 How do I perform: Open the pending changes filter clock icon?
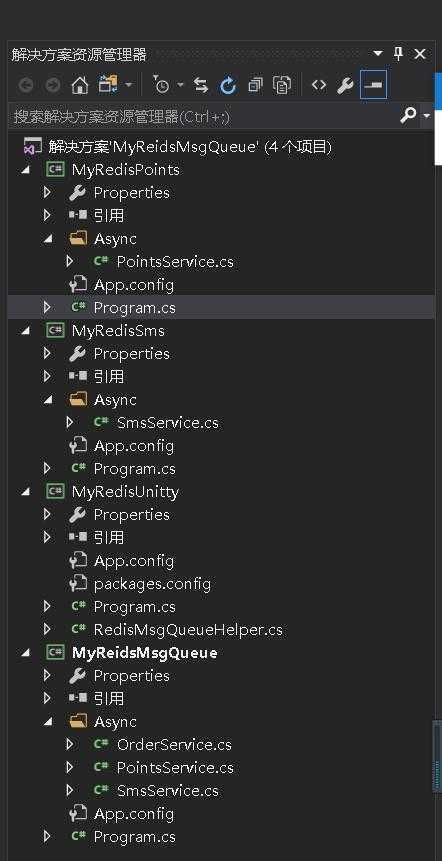click(x=161, y=85)
